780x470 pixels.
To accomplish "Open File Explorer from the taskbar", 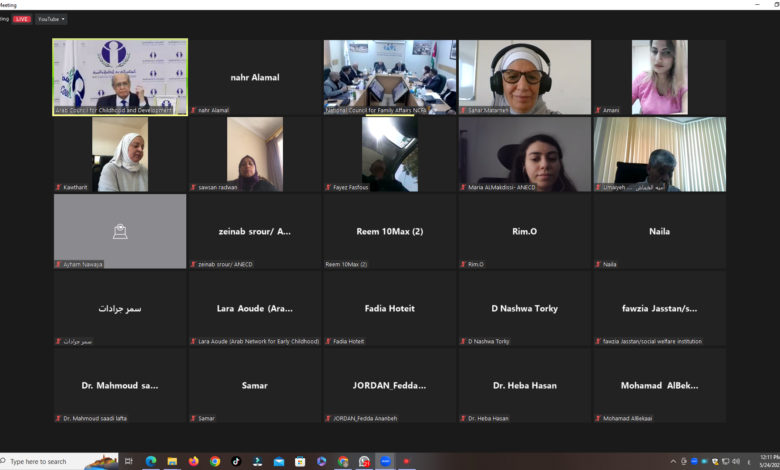I will click(x=172, y=461).
